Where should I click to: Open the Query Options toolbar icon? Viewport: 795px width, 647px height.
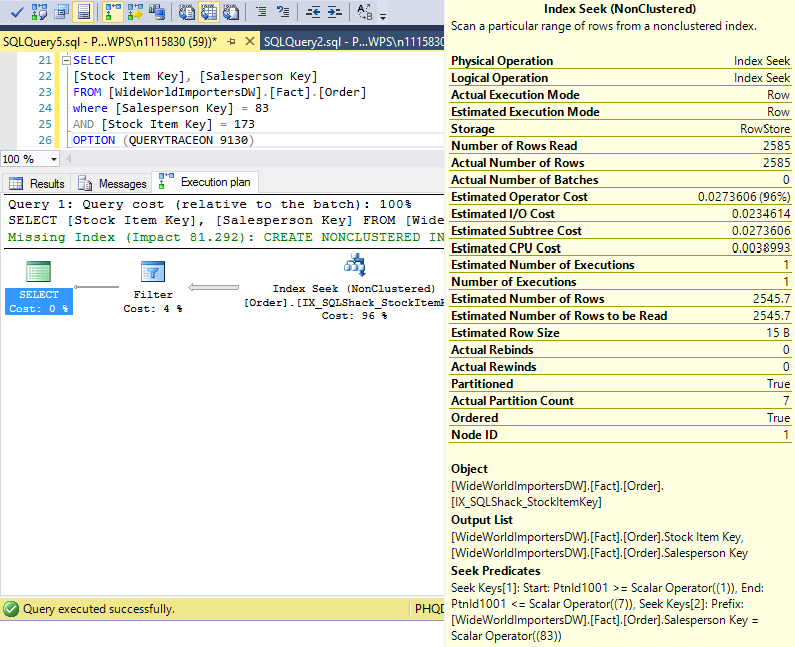tap(60, 12)
